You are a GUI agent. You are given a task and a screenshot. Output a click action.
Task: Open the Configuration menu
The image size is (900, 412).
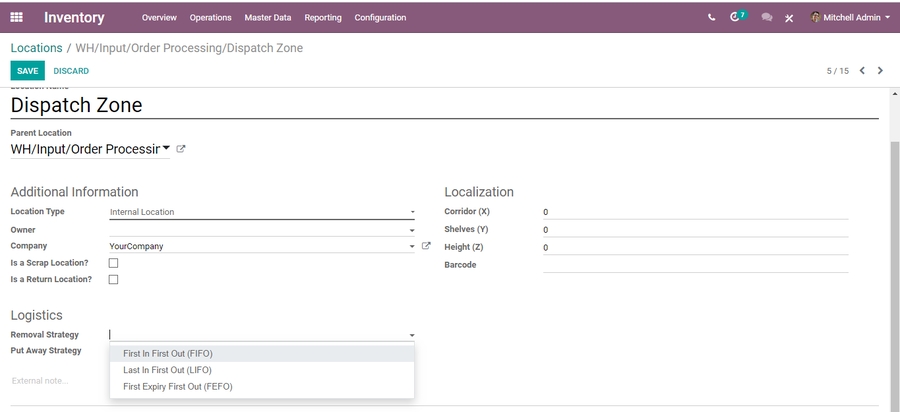[x=380, y=17]
